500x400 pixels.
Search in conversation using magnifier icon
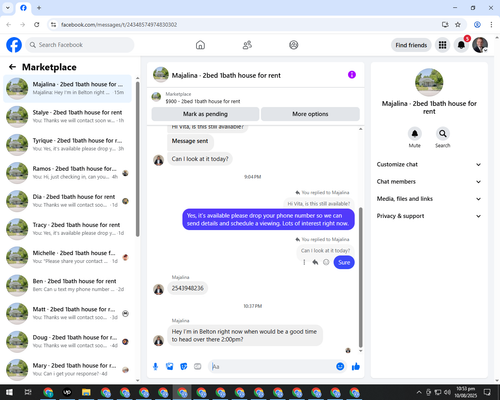[x=443, y=134]
